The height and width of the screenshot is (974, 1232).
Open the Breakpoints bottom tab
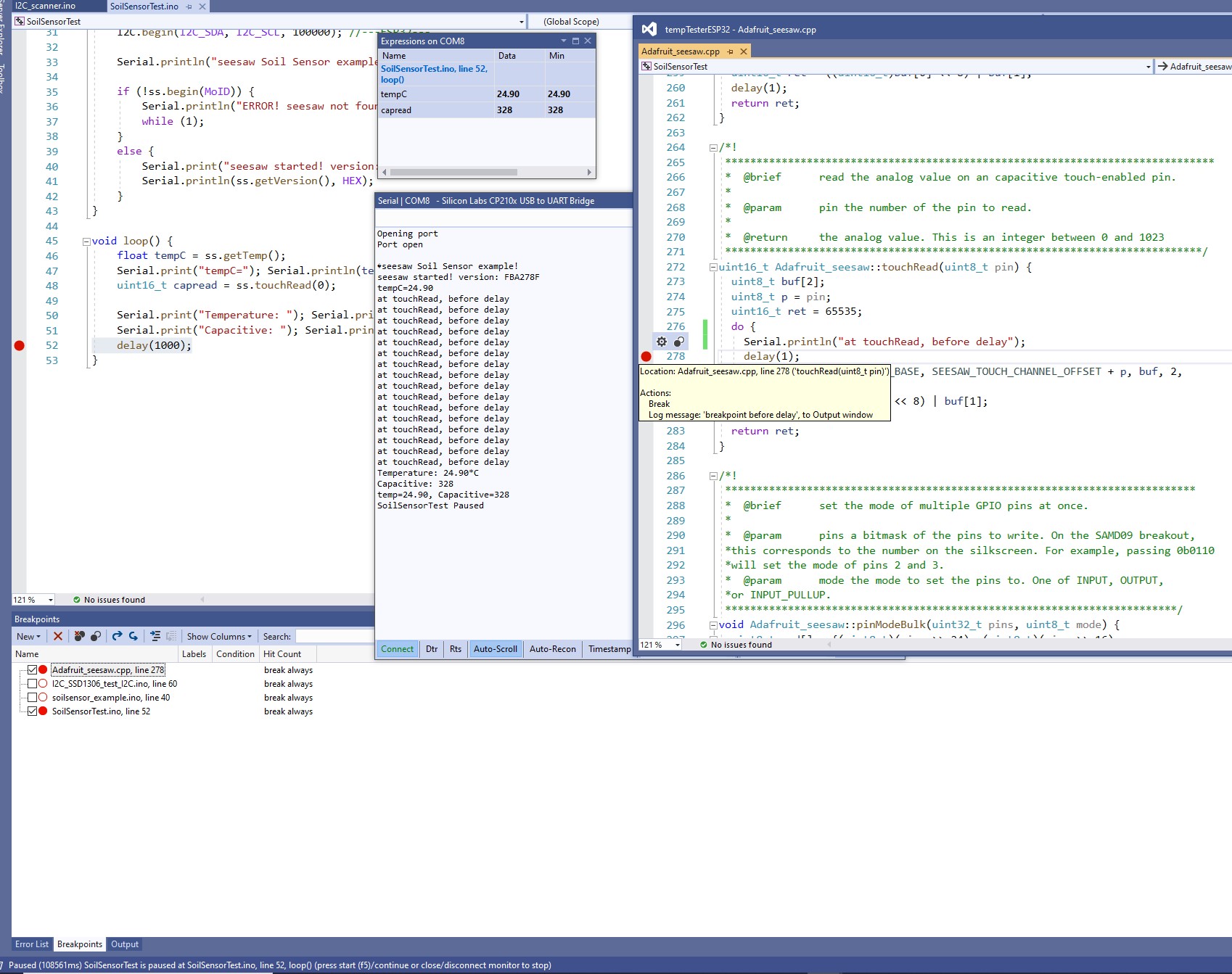(x=80, y=944)
